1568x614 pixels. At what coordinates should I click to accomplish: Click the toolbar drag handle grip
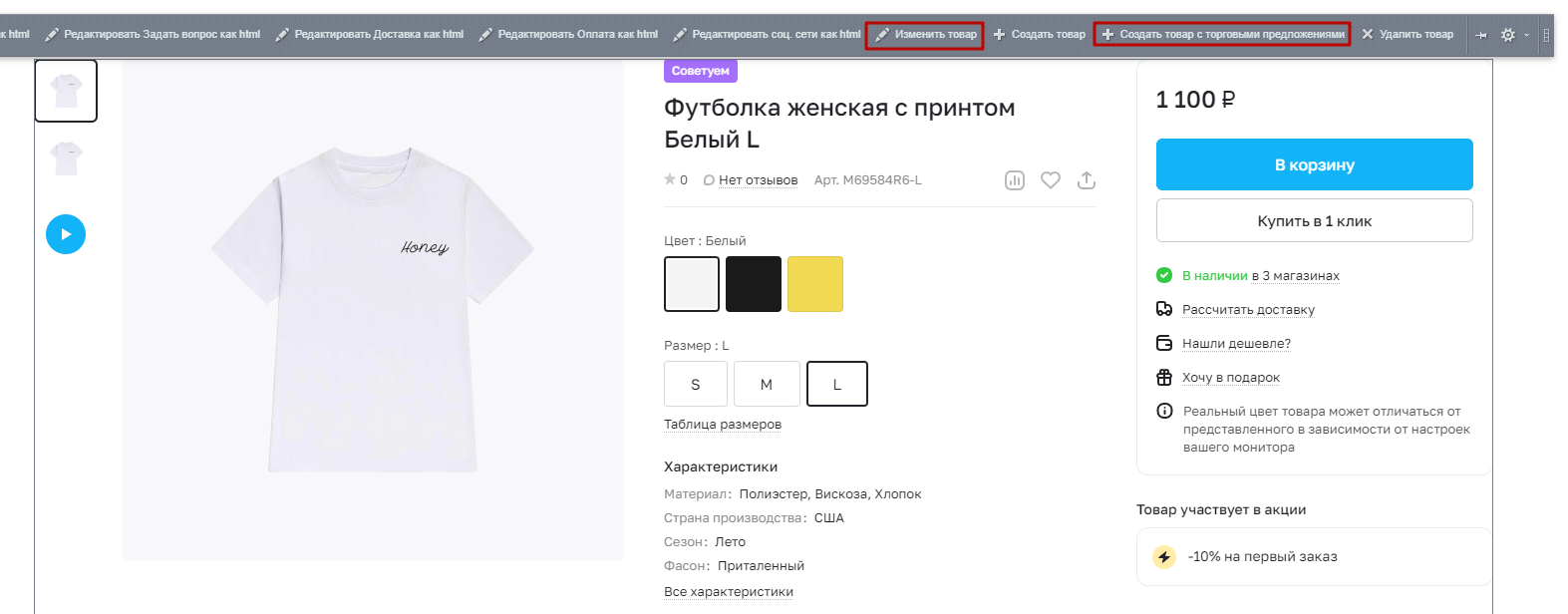click(1546, 35)
